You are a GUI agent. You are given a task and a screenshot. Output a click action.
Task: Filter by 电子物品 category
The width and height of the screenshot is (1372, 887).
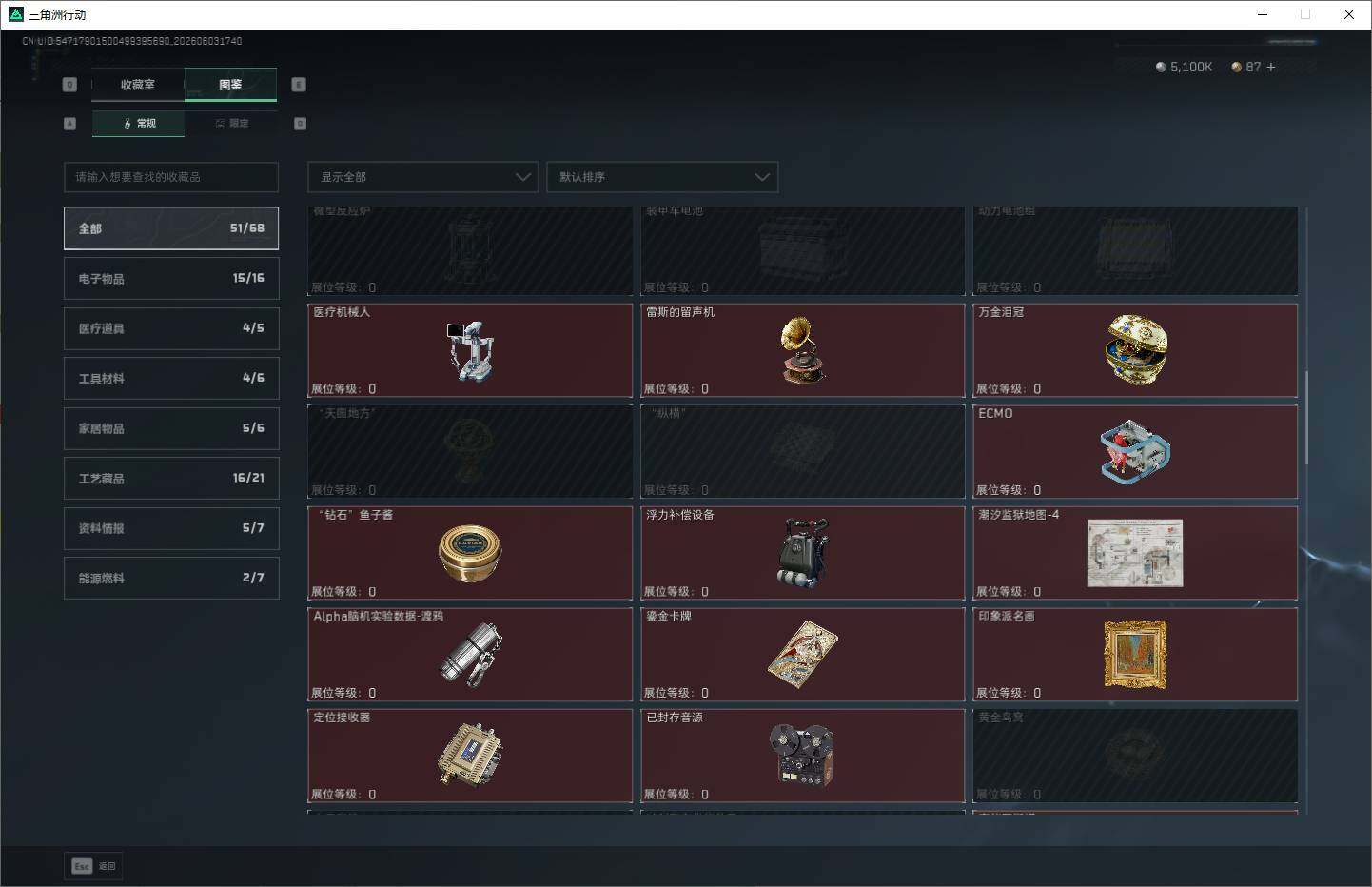[171, 279]
